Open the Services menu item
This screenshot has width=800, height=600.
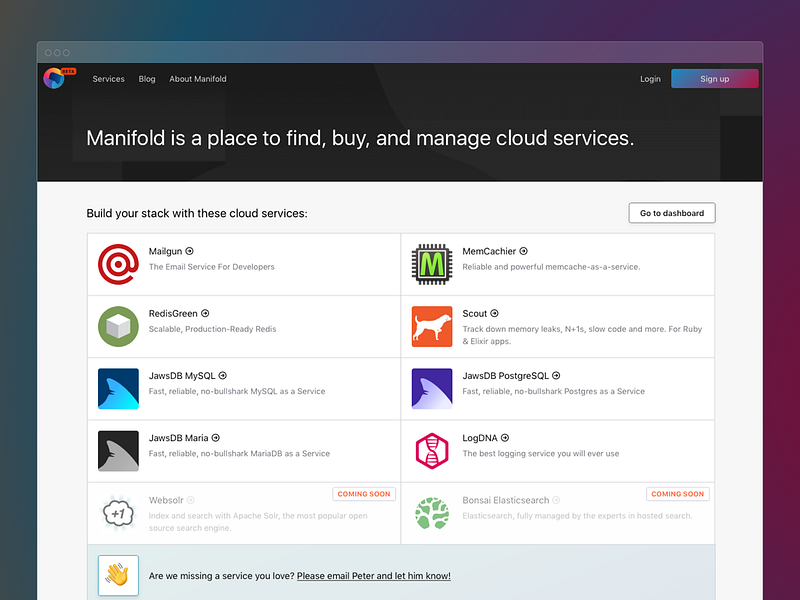pos(108,79)
